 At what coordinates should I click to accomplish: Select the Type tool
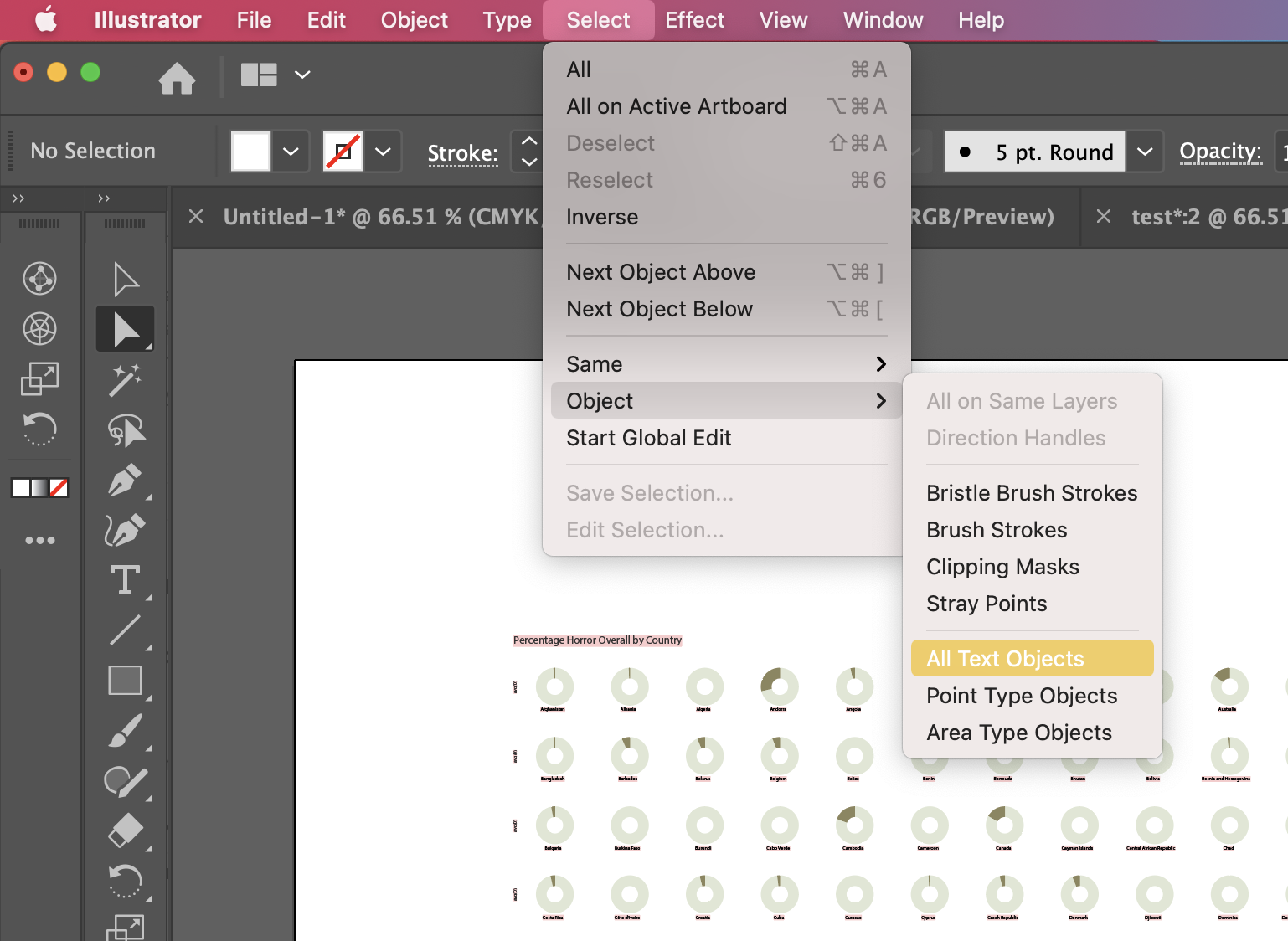tap(125, 580)
